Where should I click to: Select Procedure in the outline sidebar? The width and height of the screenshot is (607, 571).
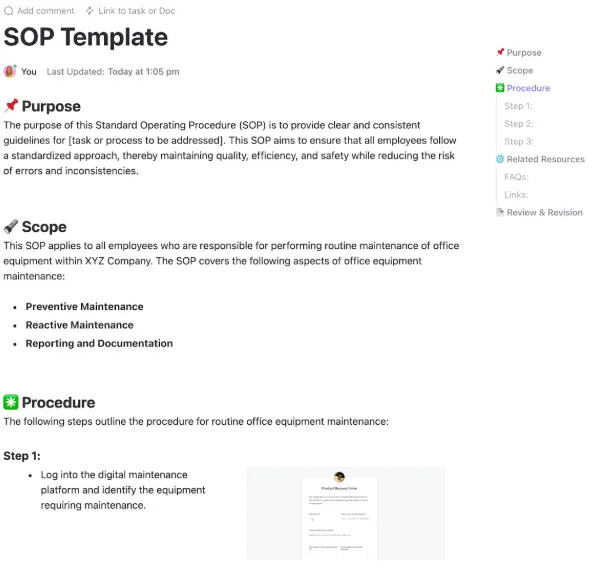coord(528,88)
